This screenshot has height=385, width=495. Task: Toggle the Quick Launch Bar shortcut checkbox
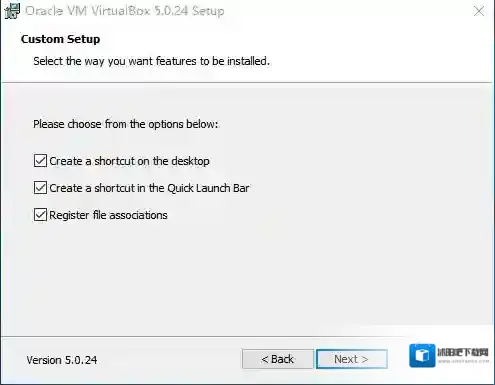pos(40,188)
